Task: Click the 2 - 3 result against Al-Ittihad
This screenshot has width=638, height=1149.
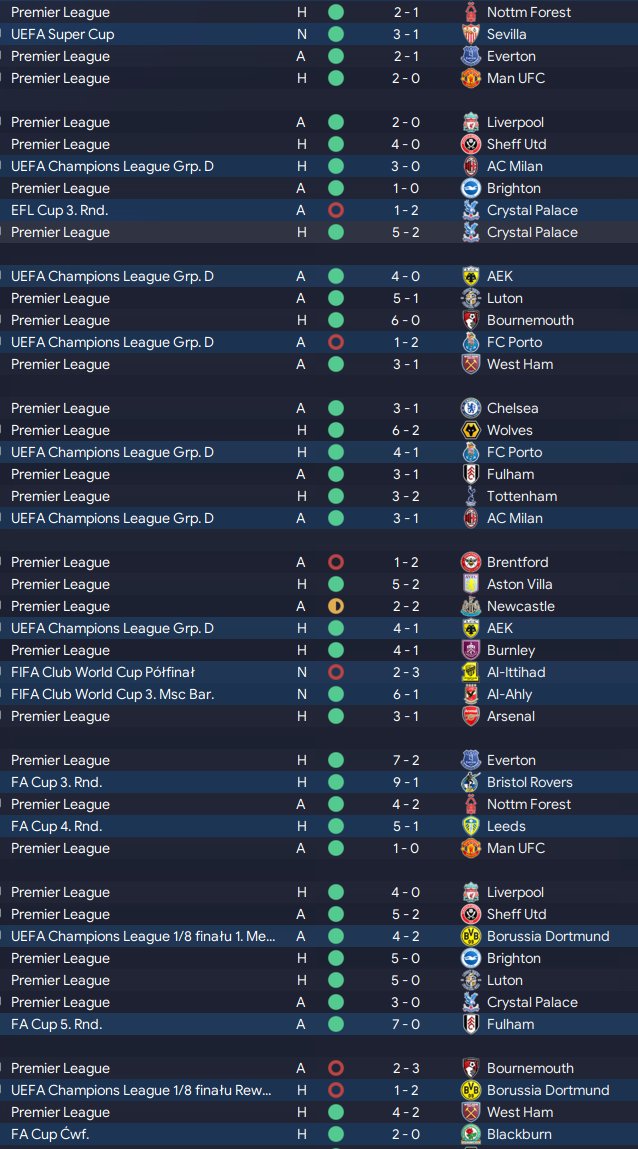Action: (x=406, y=672)
